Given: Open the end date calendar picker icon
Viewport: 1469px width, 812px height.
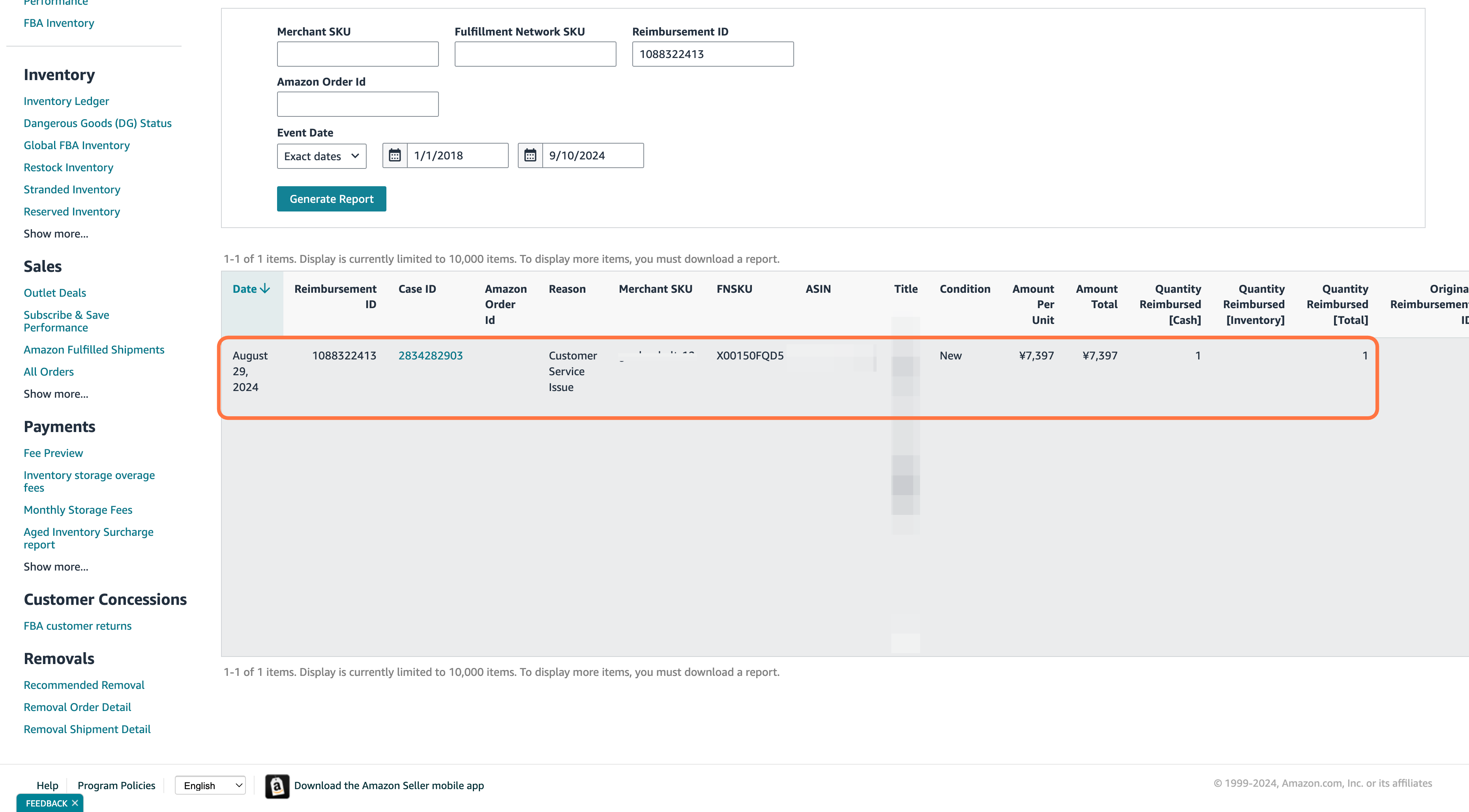Looking at the screenshot, I should [x=530, y=155].
